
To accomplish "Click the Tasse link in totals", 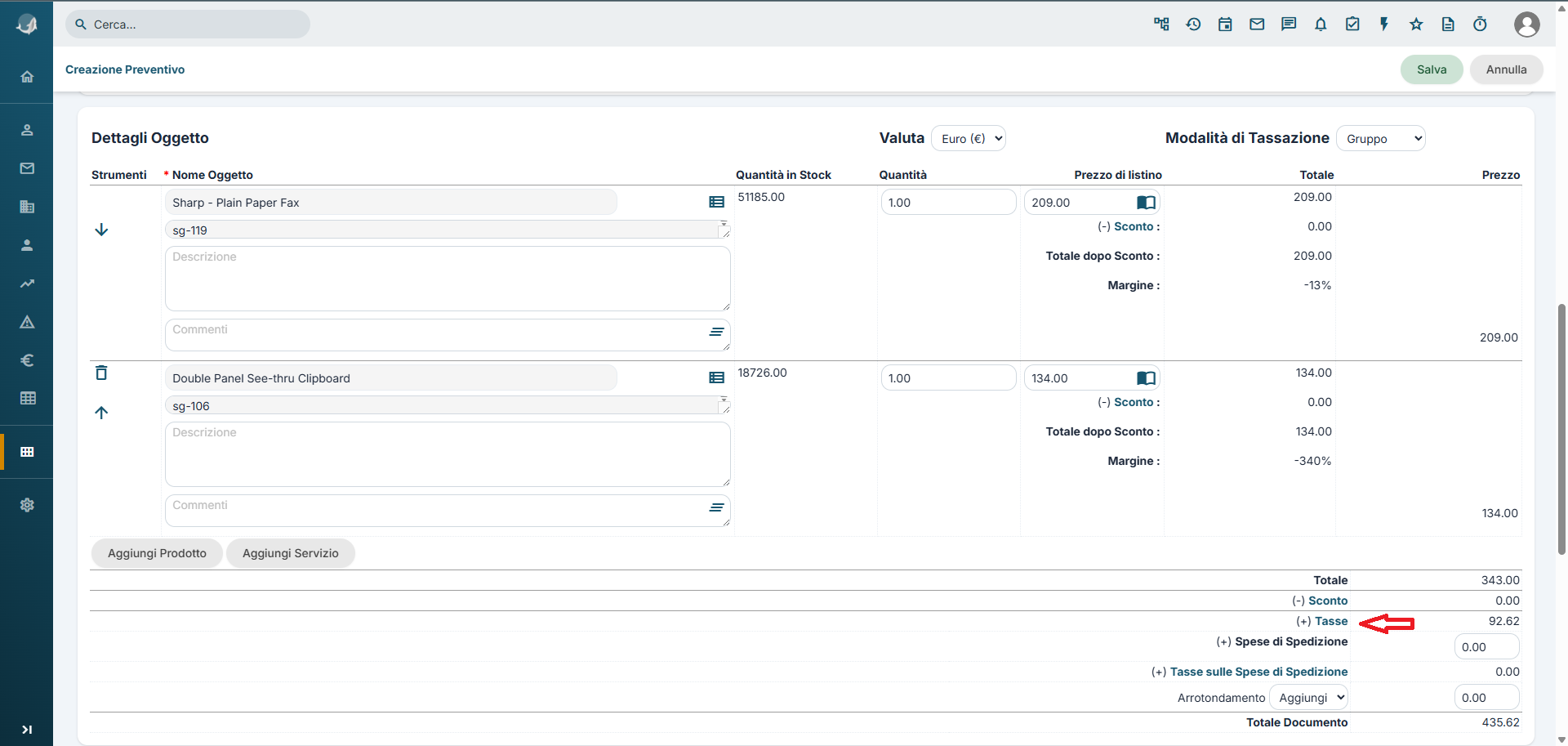I will 1331,621.
